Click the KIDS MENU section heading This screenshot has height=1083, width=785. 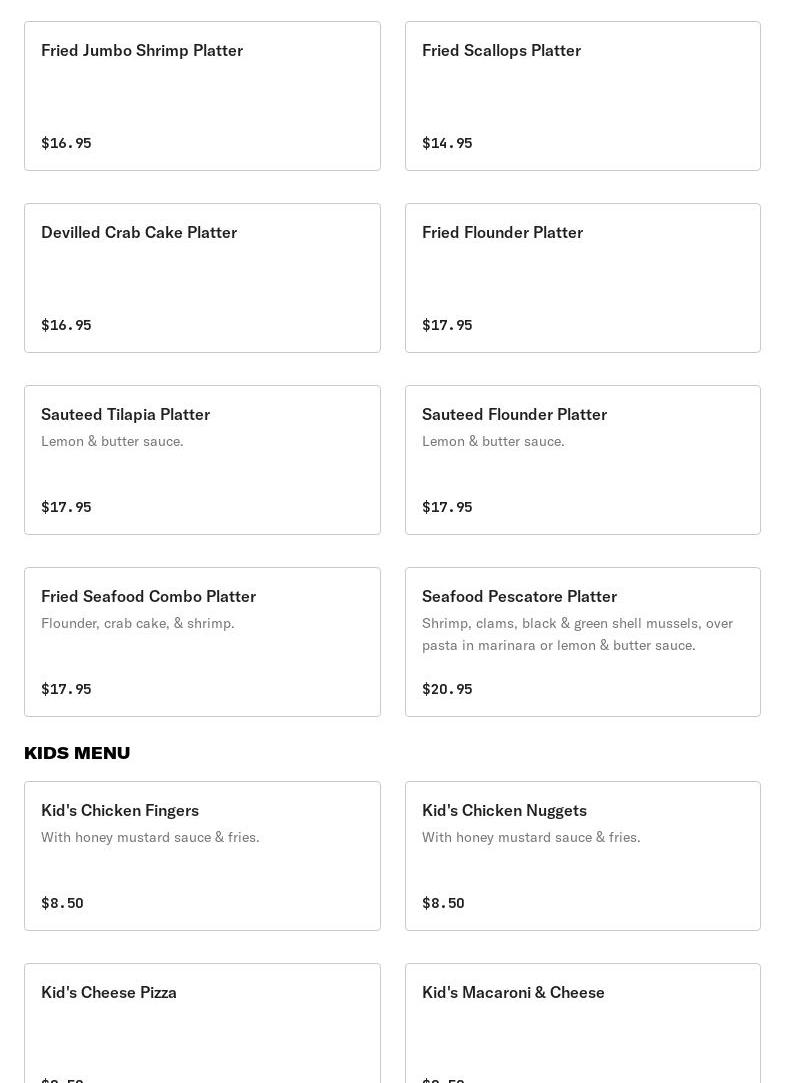77,753
